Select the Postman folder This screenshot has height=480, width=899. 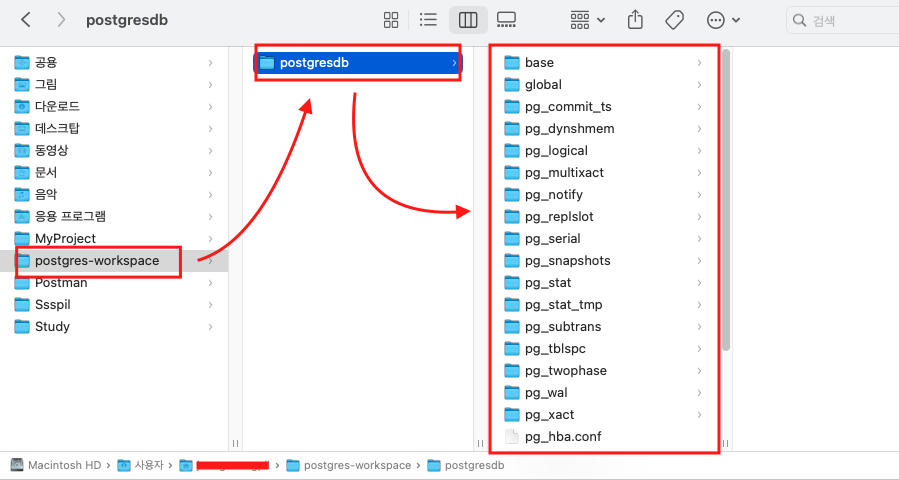[115, 283]
